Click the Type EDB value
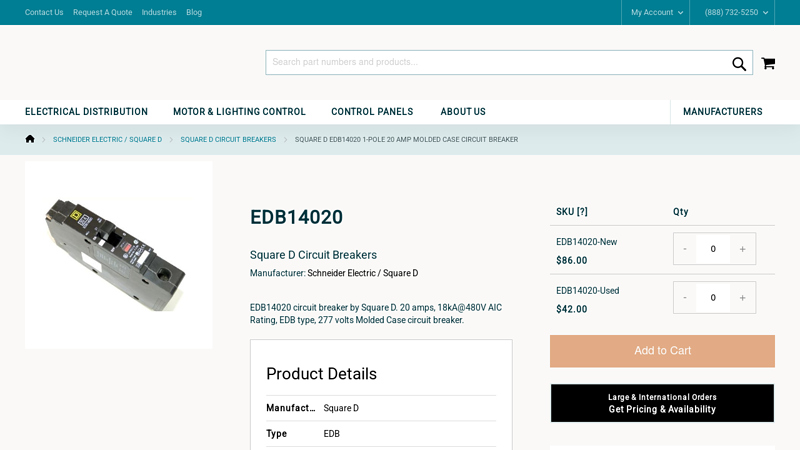The height and width of the screenshot is (450, 800). 331,434
